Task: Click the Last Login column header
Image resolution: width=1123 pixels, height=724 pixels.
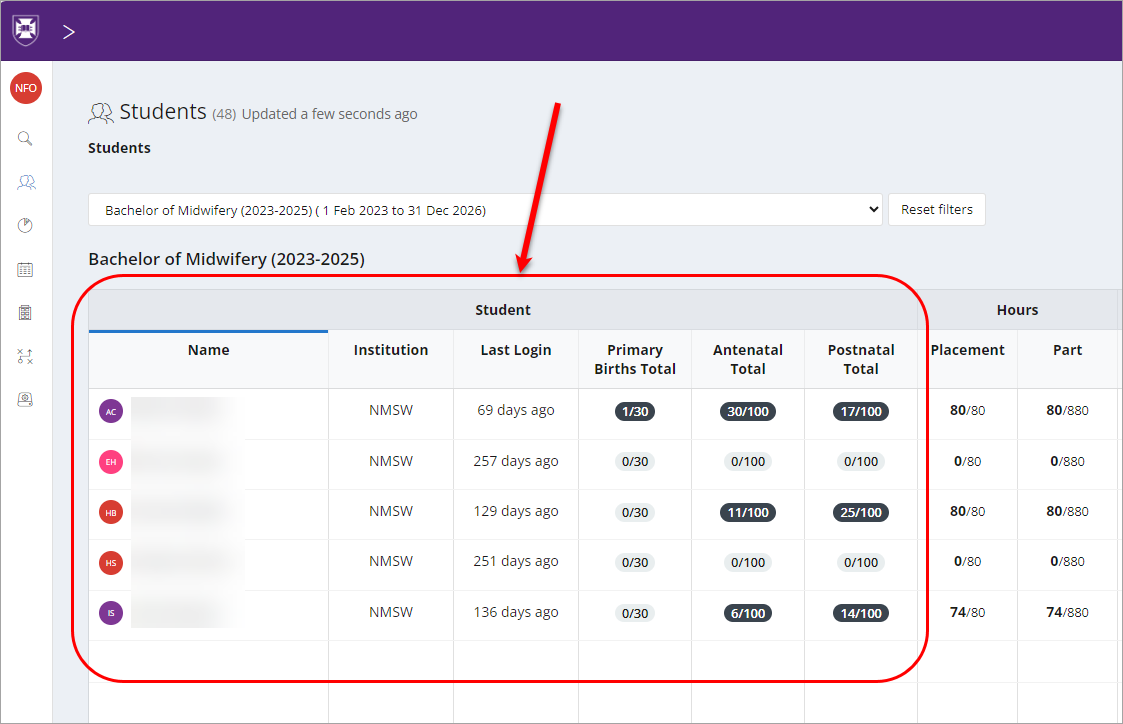Action: 515,350
